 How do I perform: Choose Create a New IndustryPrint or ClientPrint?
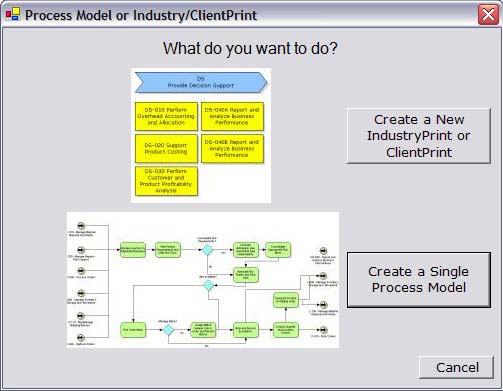[x=419, y=136]
